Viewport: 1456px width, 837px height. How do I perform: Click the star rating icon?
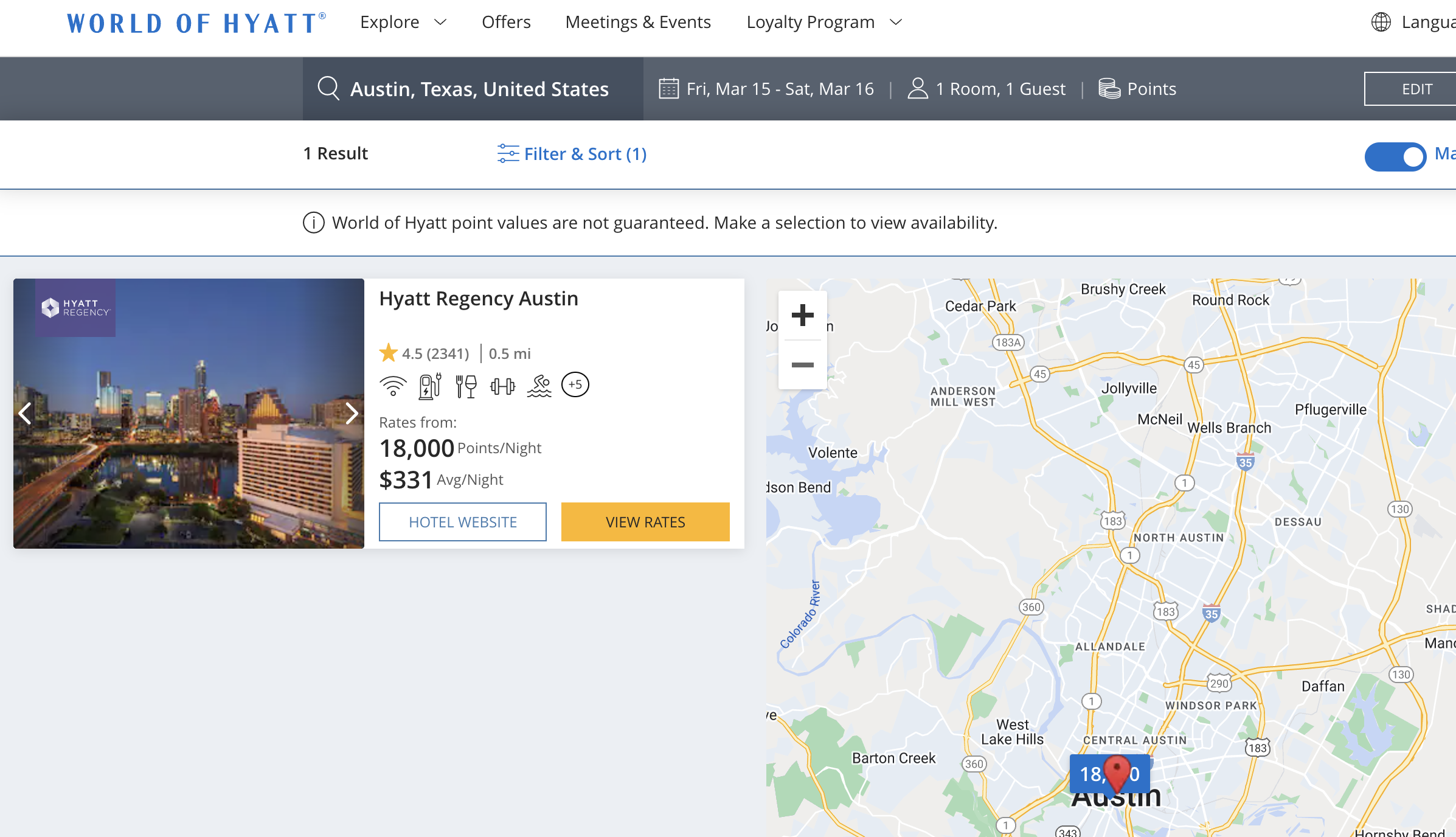[x=388, y=353]
